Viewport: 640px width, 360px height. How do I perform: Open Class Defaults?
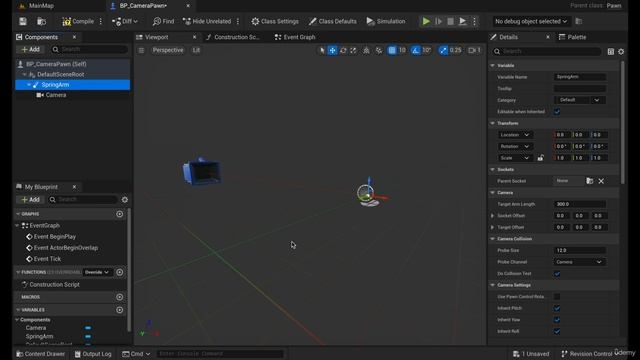tap(332, 21)
